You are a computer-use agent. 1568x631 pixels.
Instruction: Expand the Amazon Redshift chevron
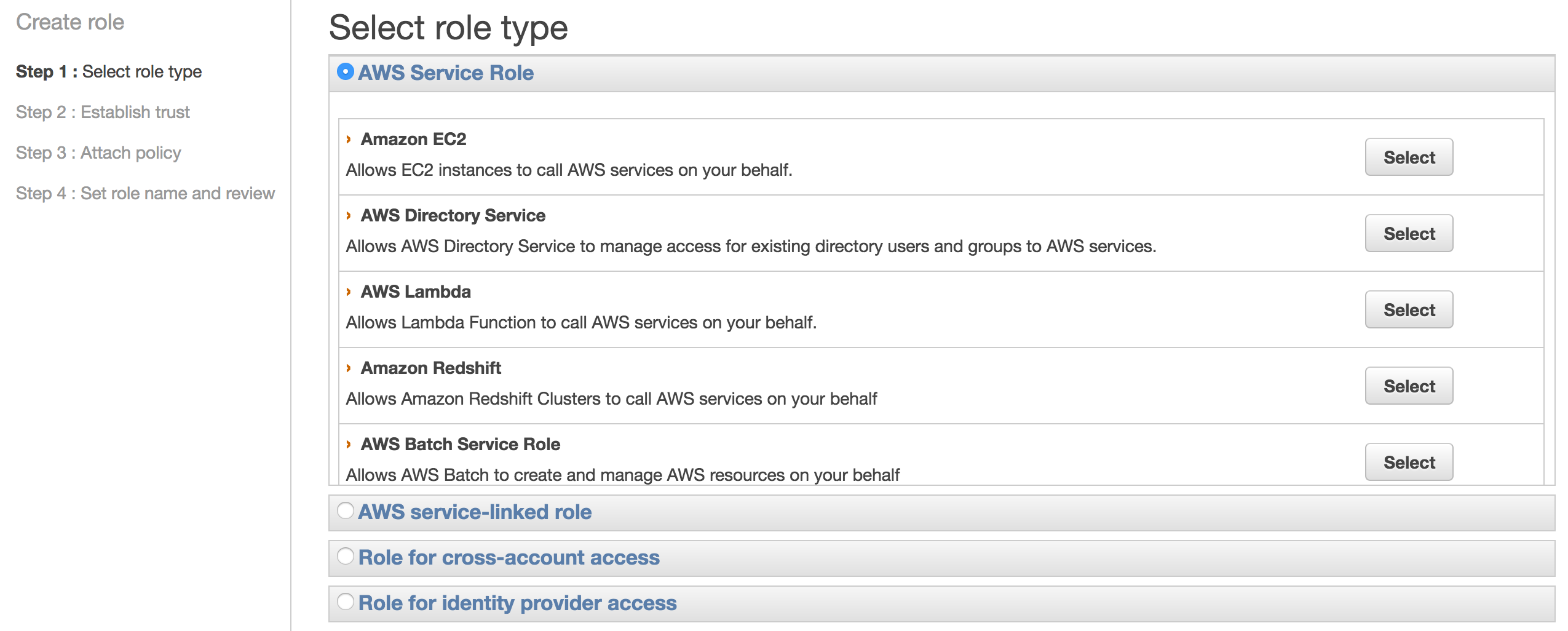click(349, 368)
